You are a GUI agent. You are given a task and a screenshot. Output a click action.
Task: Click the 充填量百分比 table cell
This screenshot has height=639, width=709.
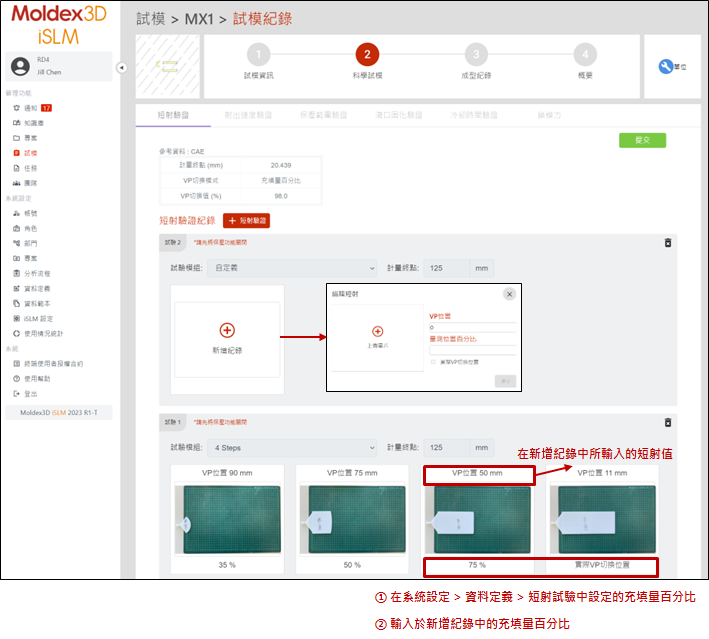pyautogui.click(x=281, y=180)
